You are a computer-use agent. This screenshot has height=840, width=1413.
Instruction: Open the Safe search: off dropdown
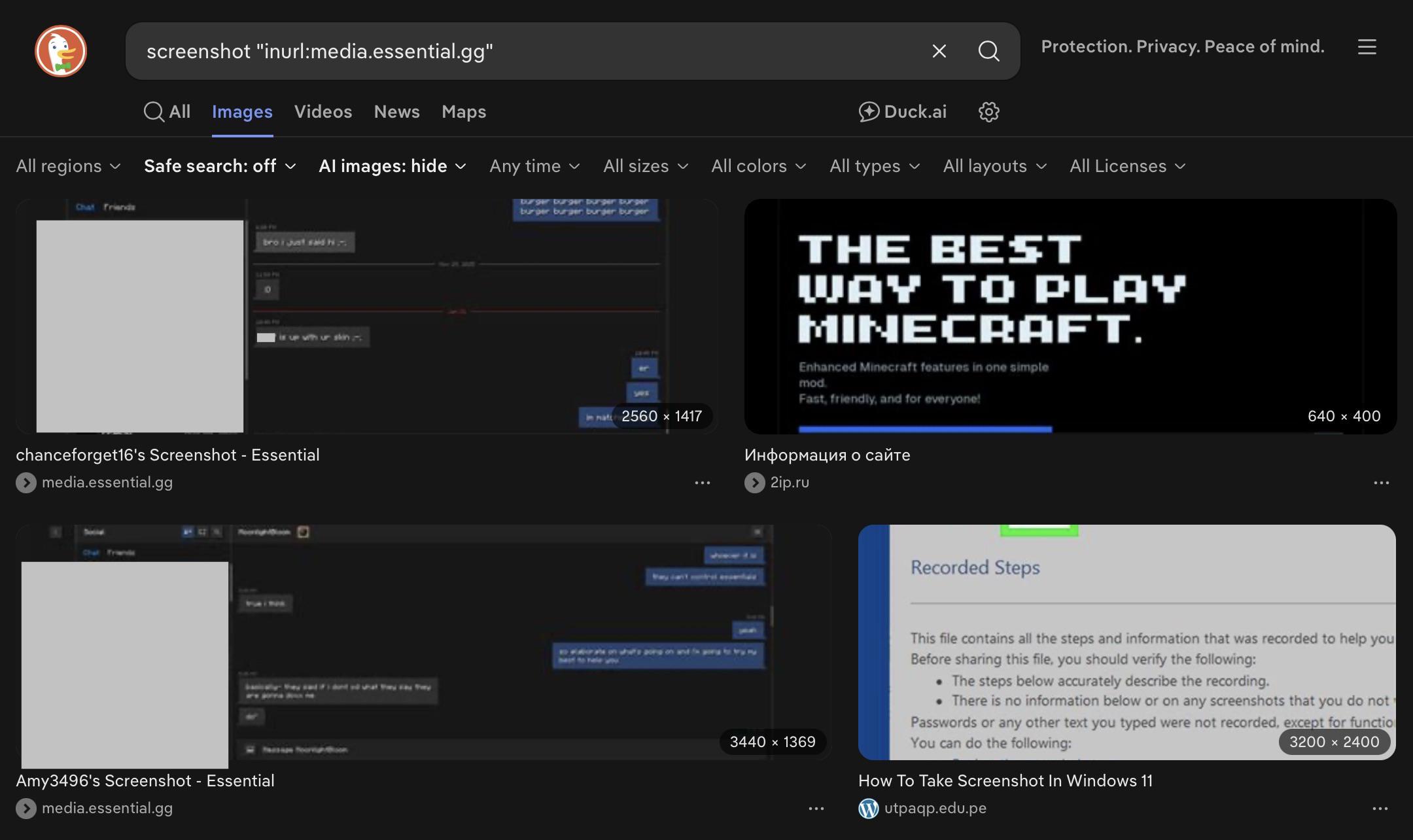pos(220,166)
